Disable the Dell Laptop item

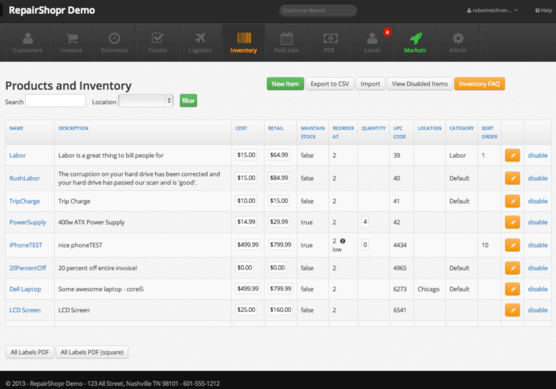click(x=538, y=289)
